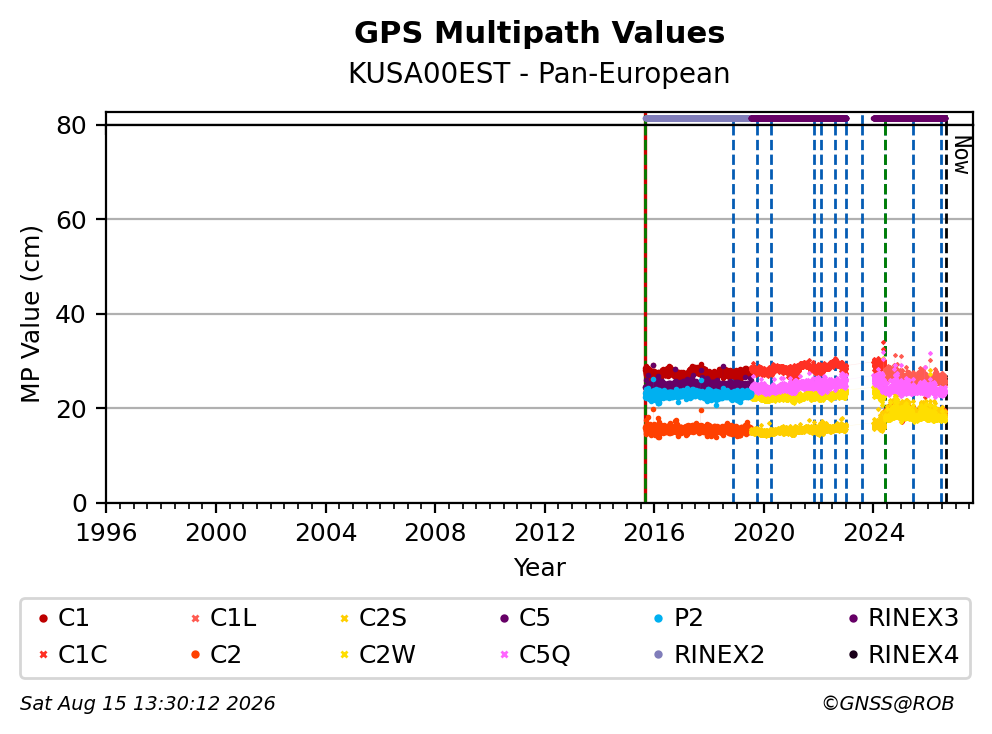The width and height of the screenshot is (992, 734).
Task: Click the ©GNSS@ROB credit text
Action: pos(888,703)
